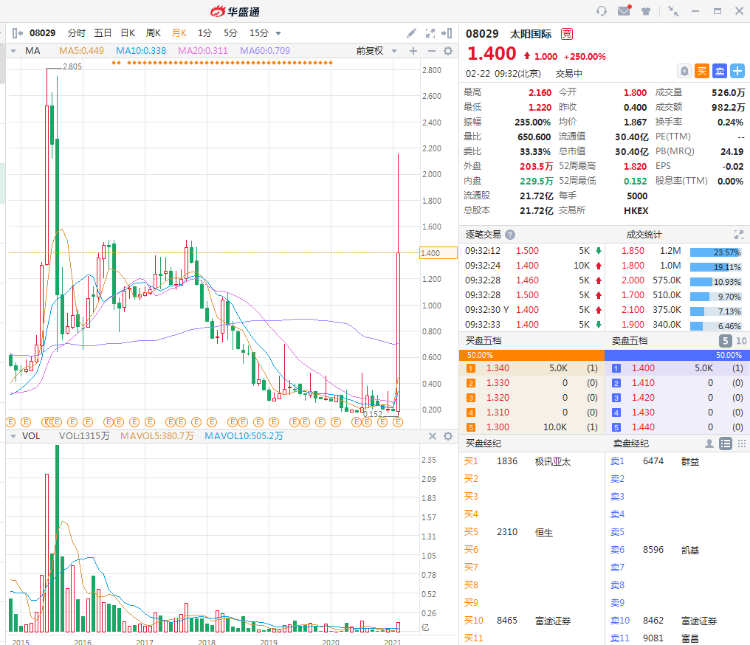The width and height of the screenshot is (750, 645).
Task: Click the 1.400 price label on the chart axis
Action: click(x=438, y=253)
